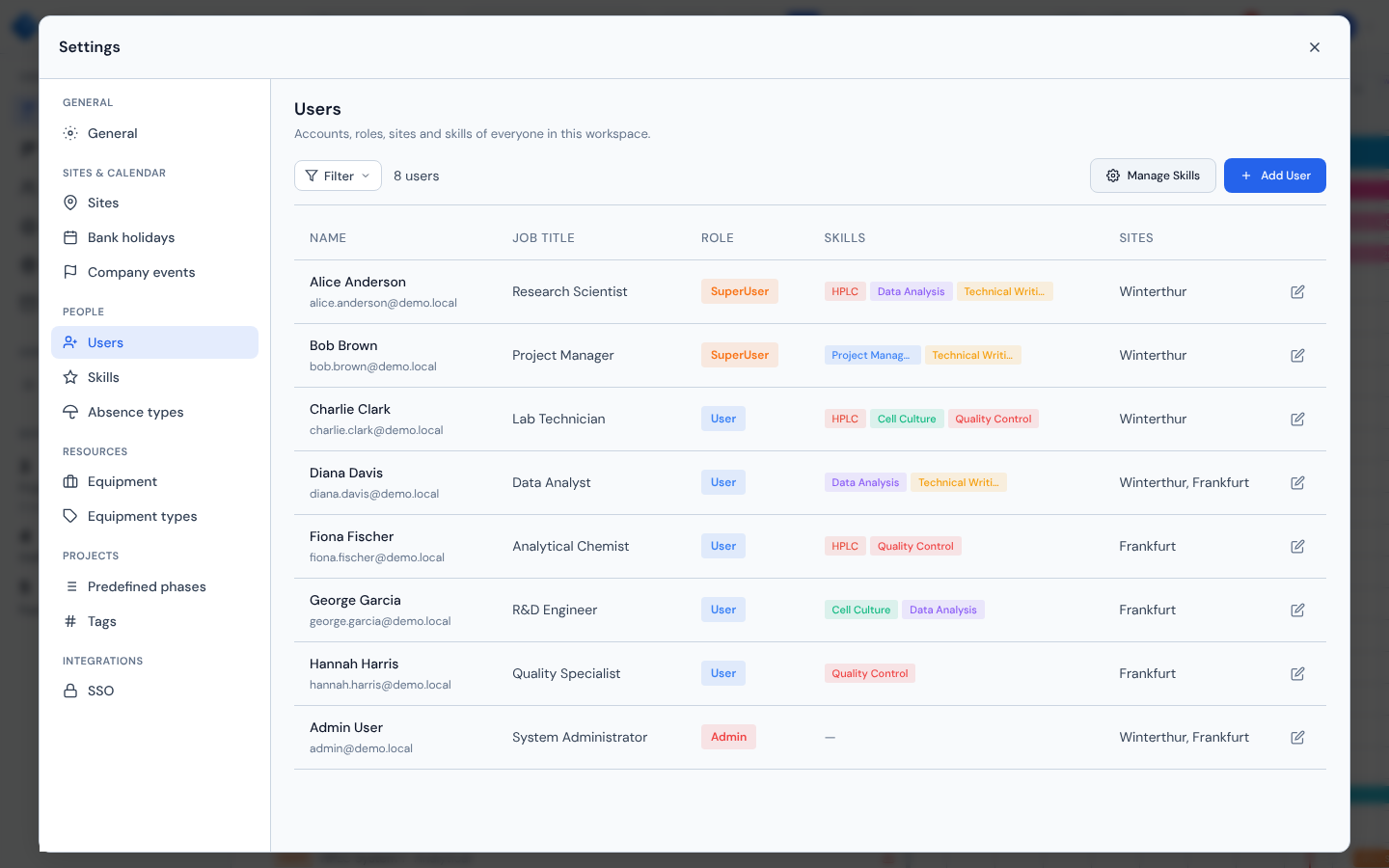Open the Filter dropdown
This screenshot has height=868, width=1389.
point(338,176)
